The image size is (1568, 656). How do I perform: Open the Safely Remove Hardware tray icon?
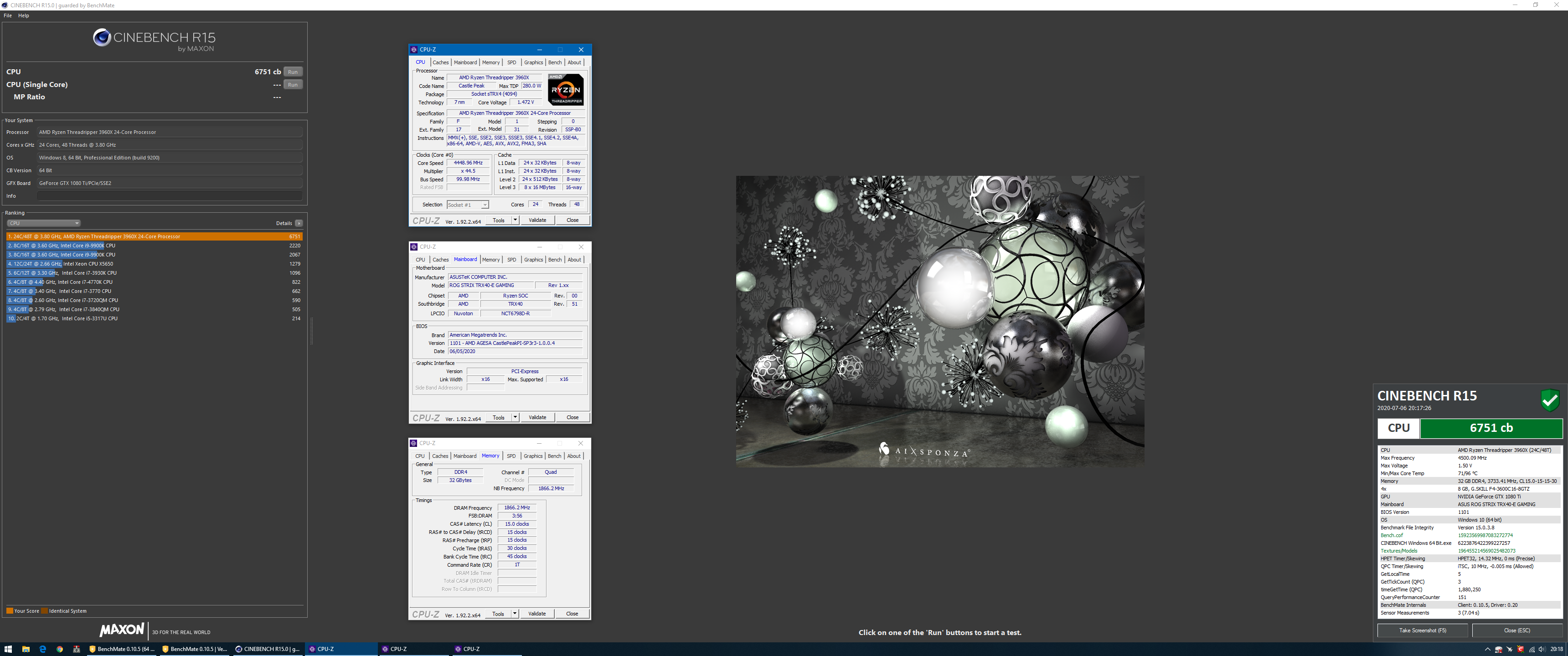point(1499,649)
